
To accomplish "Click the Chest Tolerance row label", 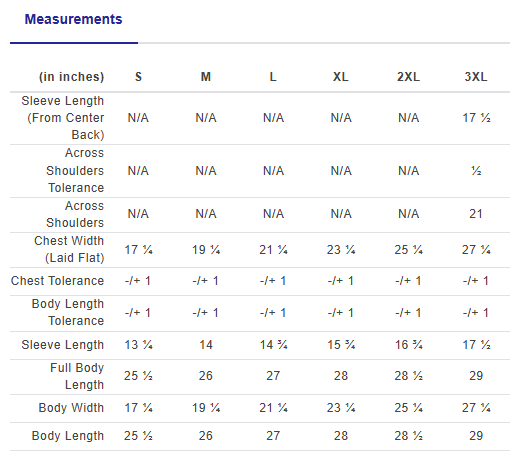I will (x=57, y=281).
